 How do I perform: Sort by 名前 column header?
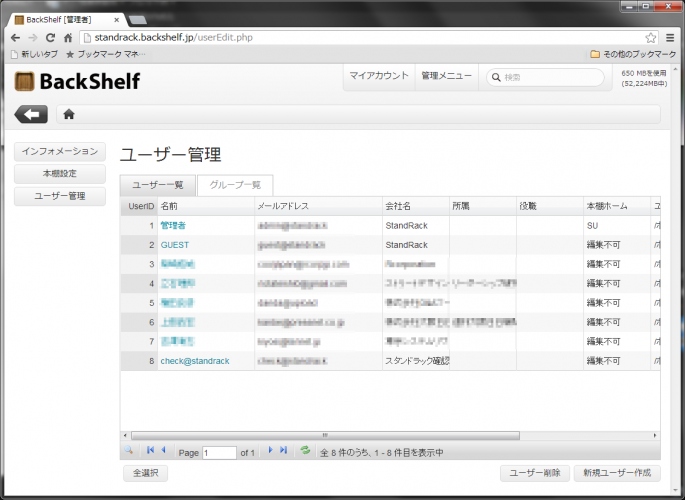pyautogui.click(x=206, y=206)
